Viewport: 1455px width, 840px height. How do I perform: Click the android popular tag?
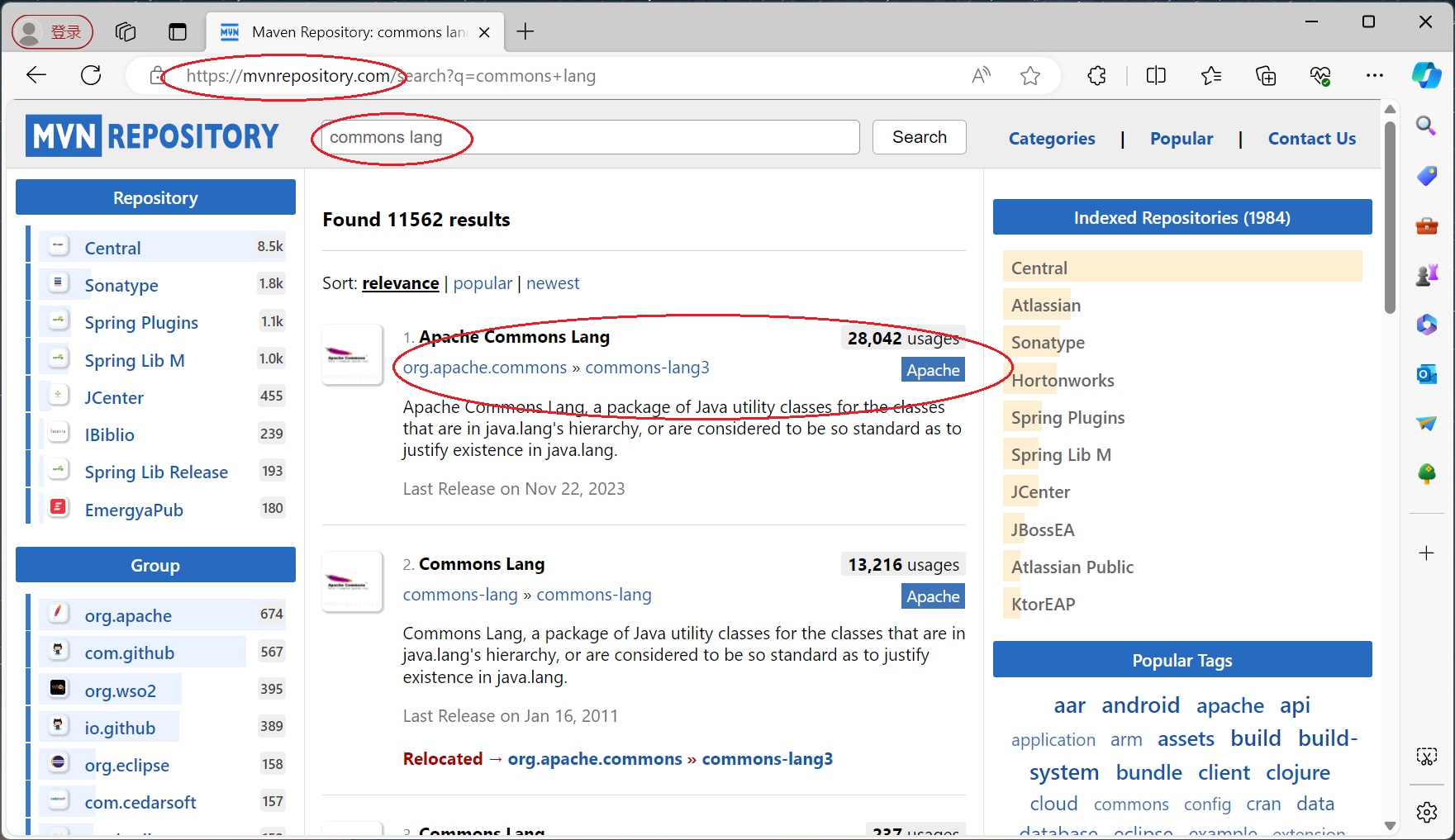pos(1140,705)
